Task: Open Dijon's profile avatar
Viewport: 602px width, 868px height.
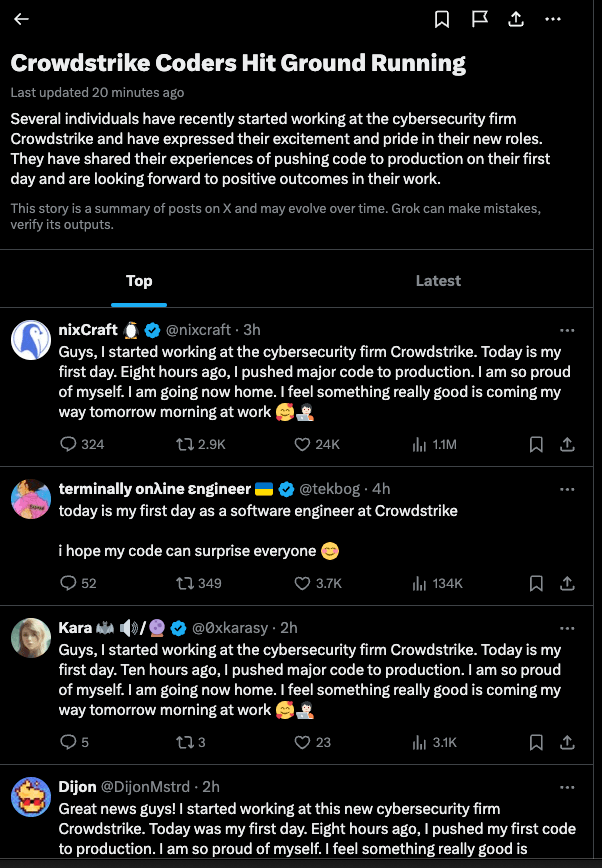Action: click(x=31, y=797)
